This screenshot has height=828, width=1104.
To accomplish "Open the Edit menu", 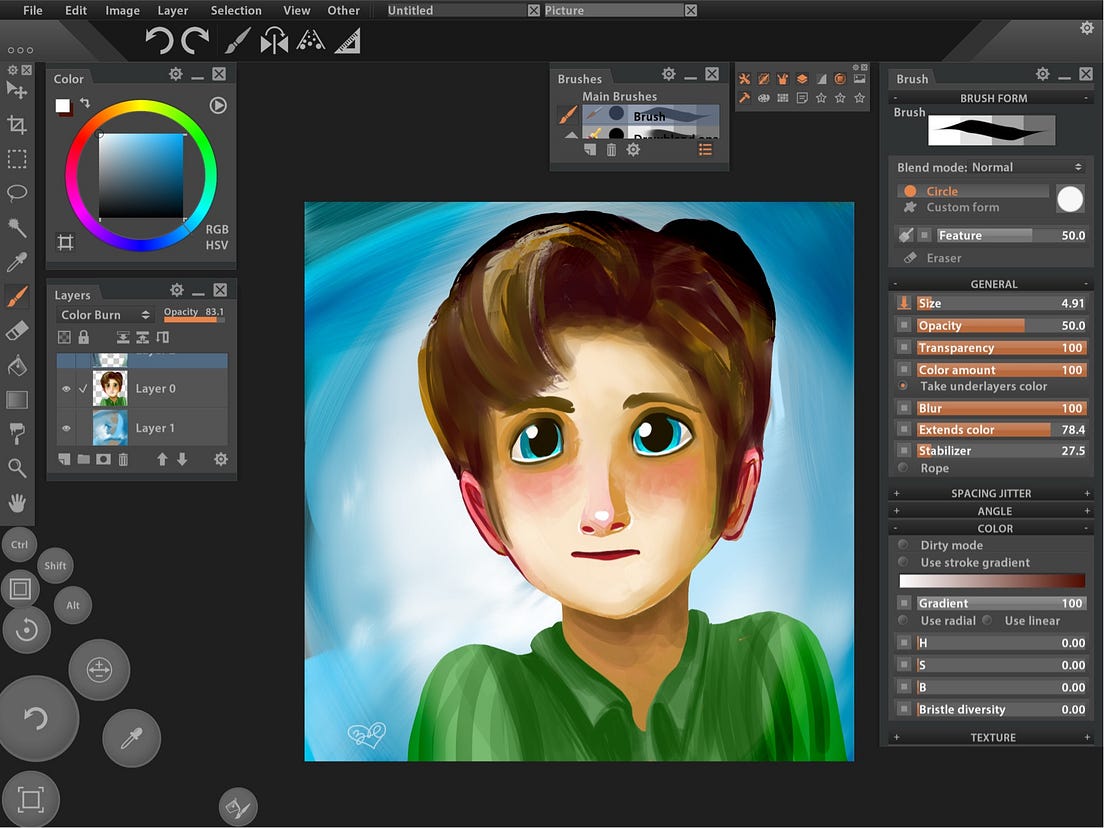I will [75, 11].
